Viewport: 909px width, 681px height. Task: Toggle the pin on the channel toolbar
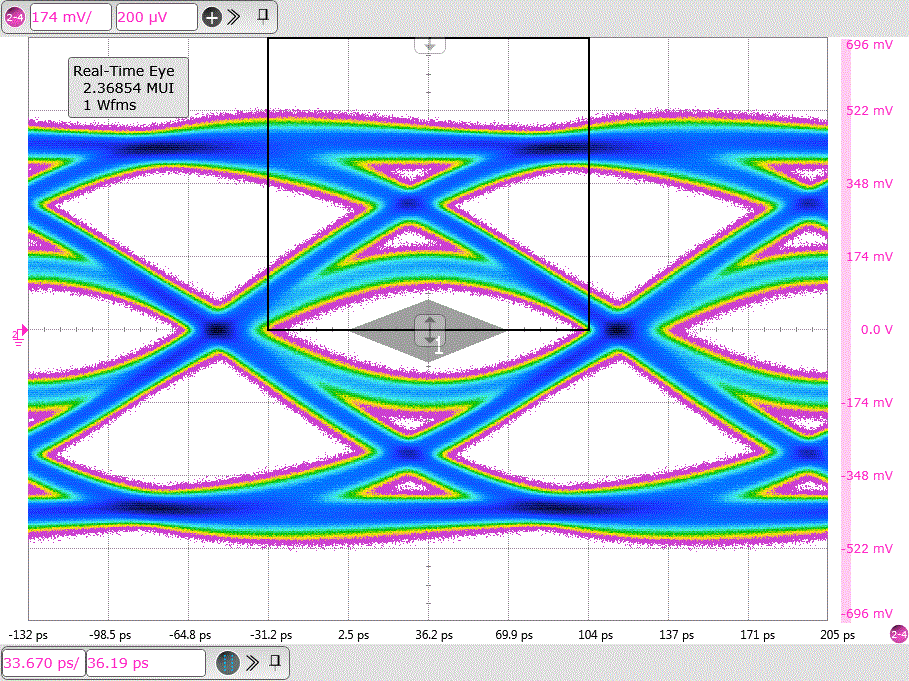262,16
